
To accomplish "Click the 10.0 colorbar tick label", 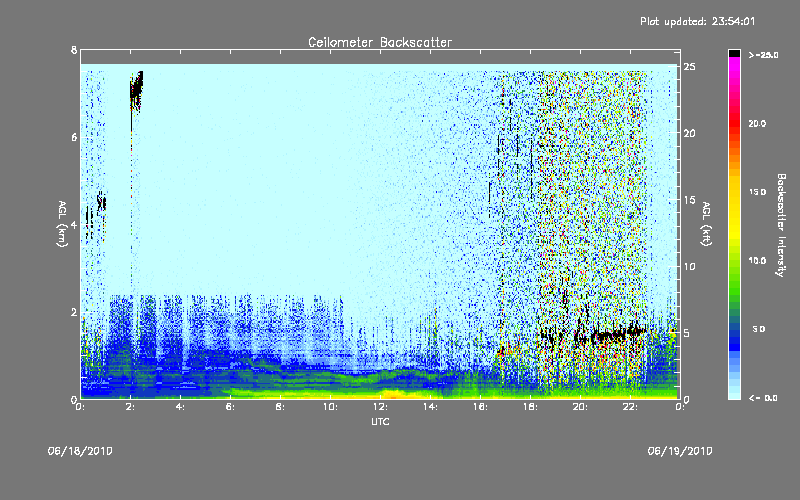I will pos(757,261).
